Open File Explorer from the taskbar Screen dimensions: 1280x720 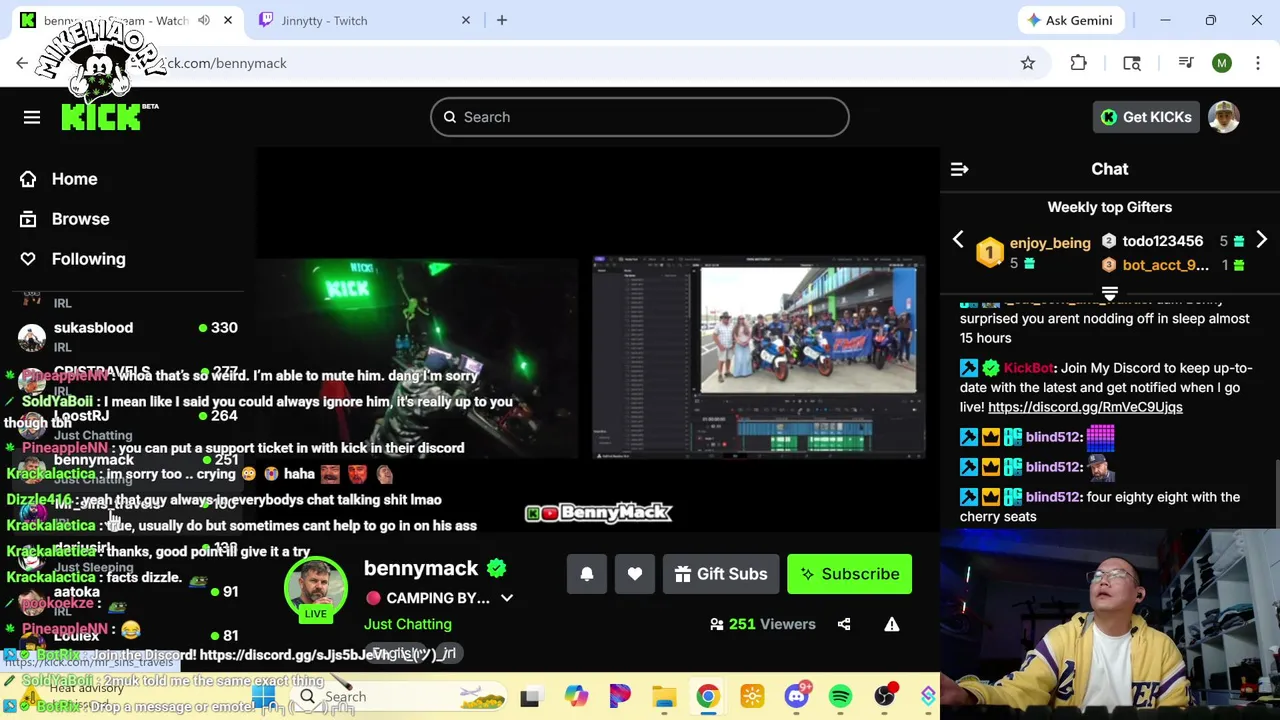tap(664, 696)
